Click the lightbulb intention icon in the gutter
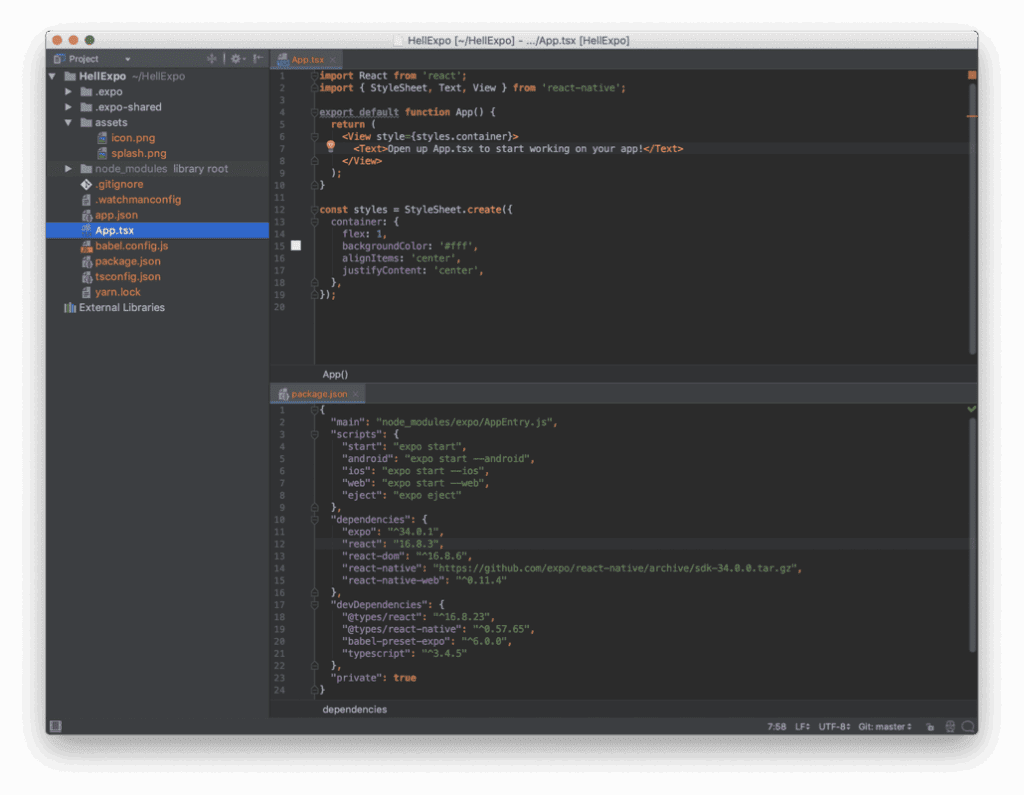 coord(331,147)
